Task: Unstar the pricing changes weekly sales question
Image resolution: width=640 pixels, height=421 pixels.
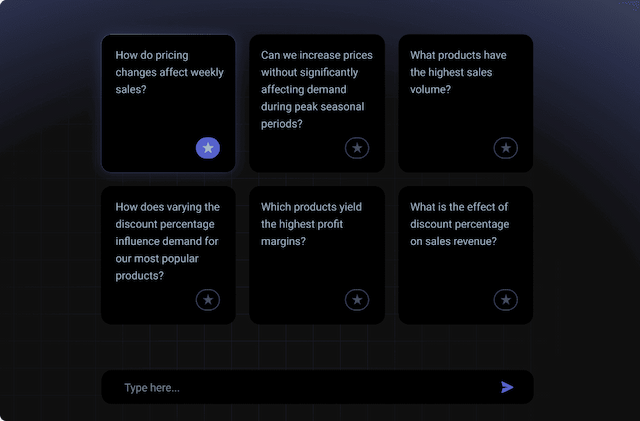Action: tap(208, 148)
